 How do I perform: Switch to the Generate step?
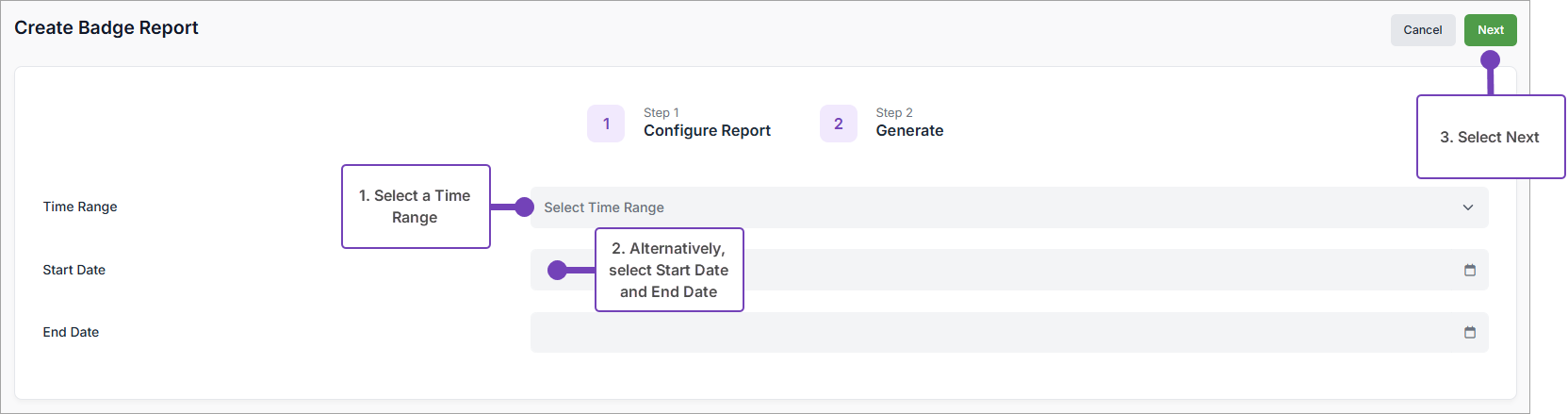point(909,130)
